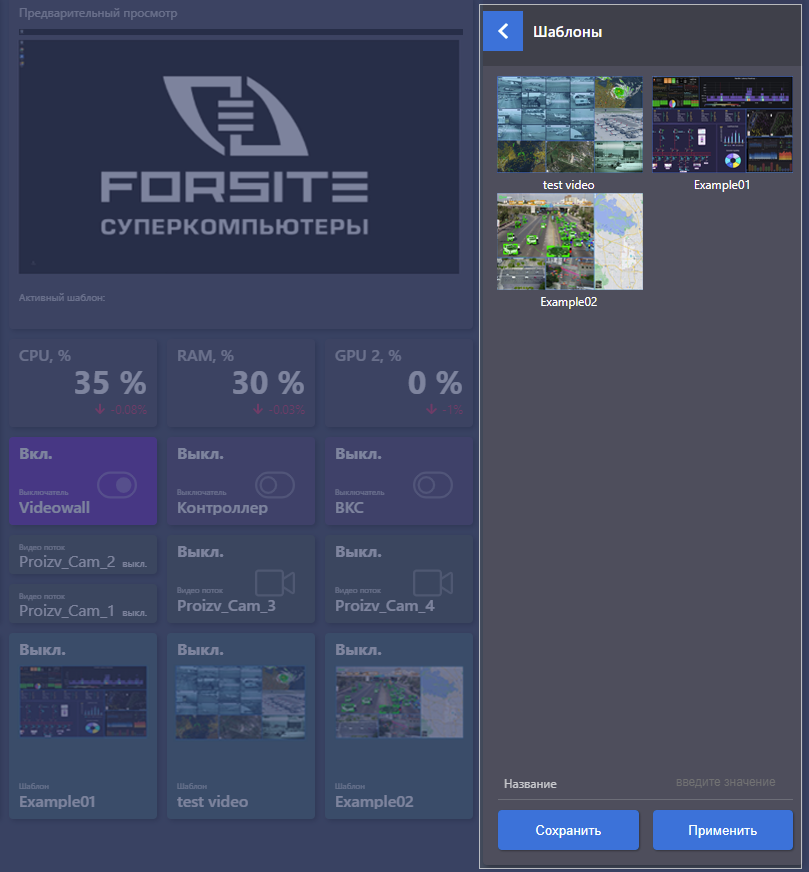This screenshot has height=872, width=809.
Task: Click the 35 % CPU value
Action: [x=110, y=383]
